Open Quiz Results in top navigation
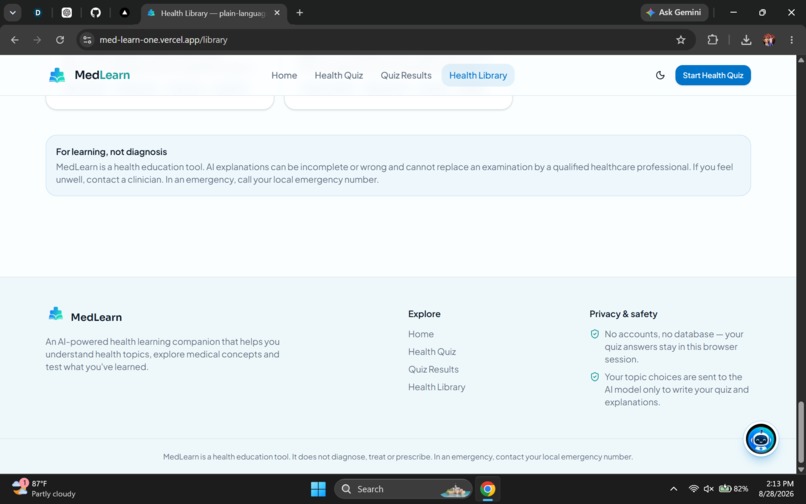 tap(406, 75)
